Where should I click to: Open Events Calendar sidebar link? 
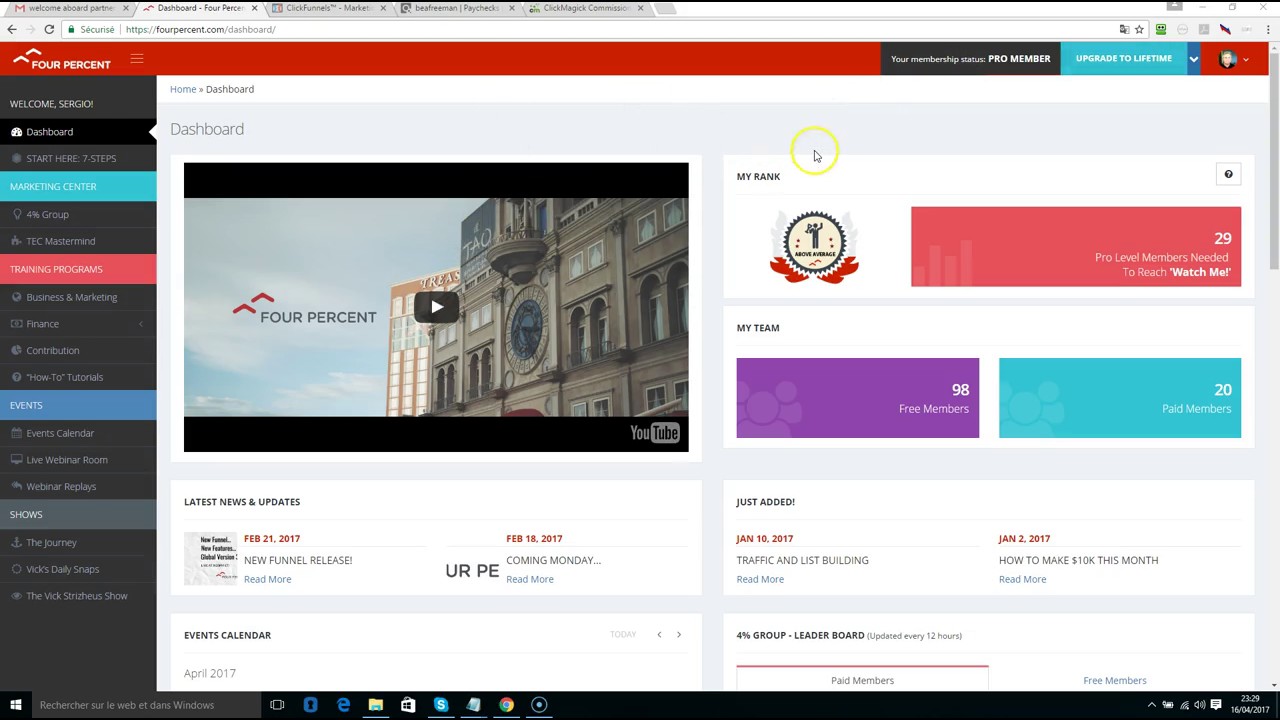click(x=78, y=433)
